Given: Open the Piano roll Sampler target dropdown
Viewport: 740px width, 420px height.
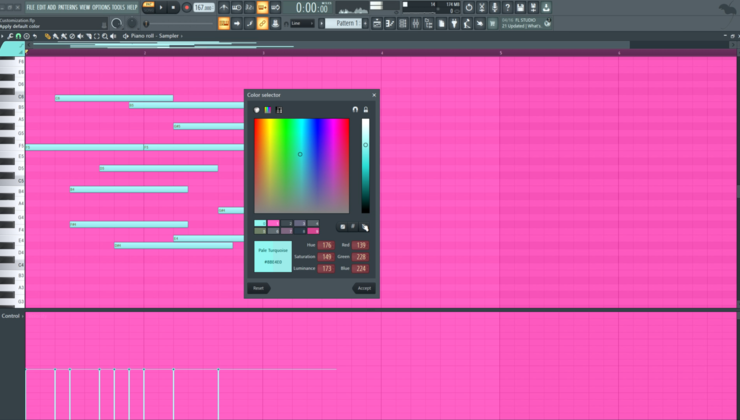Looking at the screenshot, I should [x=155, y=36].
